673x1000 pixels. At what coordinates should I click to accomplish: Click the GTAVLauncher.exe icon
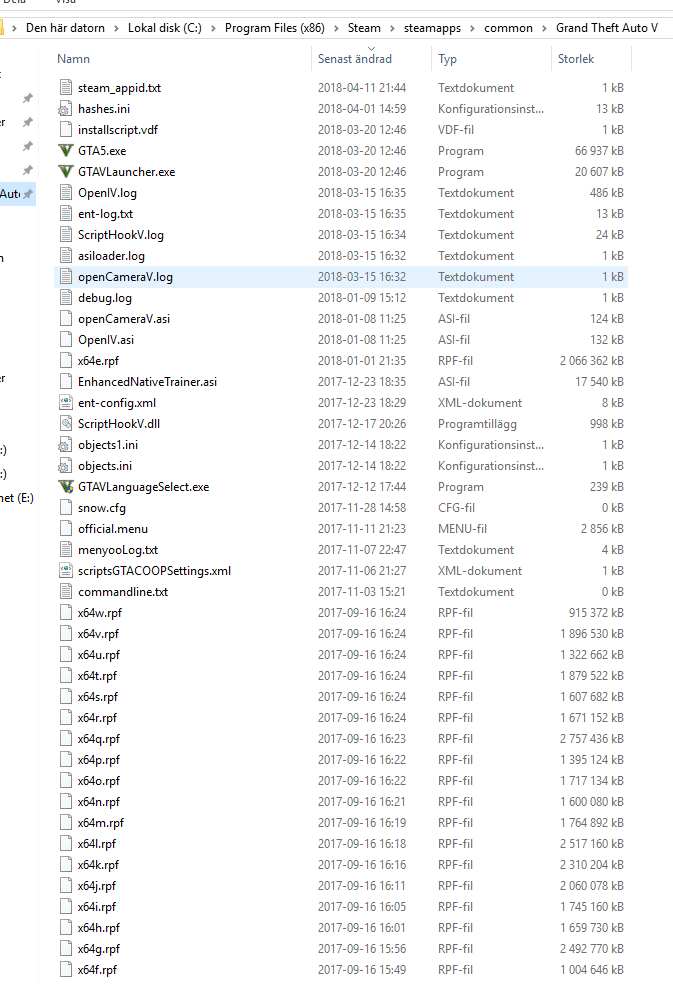point(65,172)
